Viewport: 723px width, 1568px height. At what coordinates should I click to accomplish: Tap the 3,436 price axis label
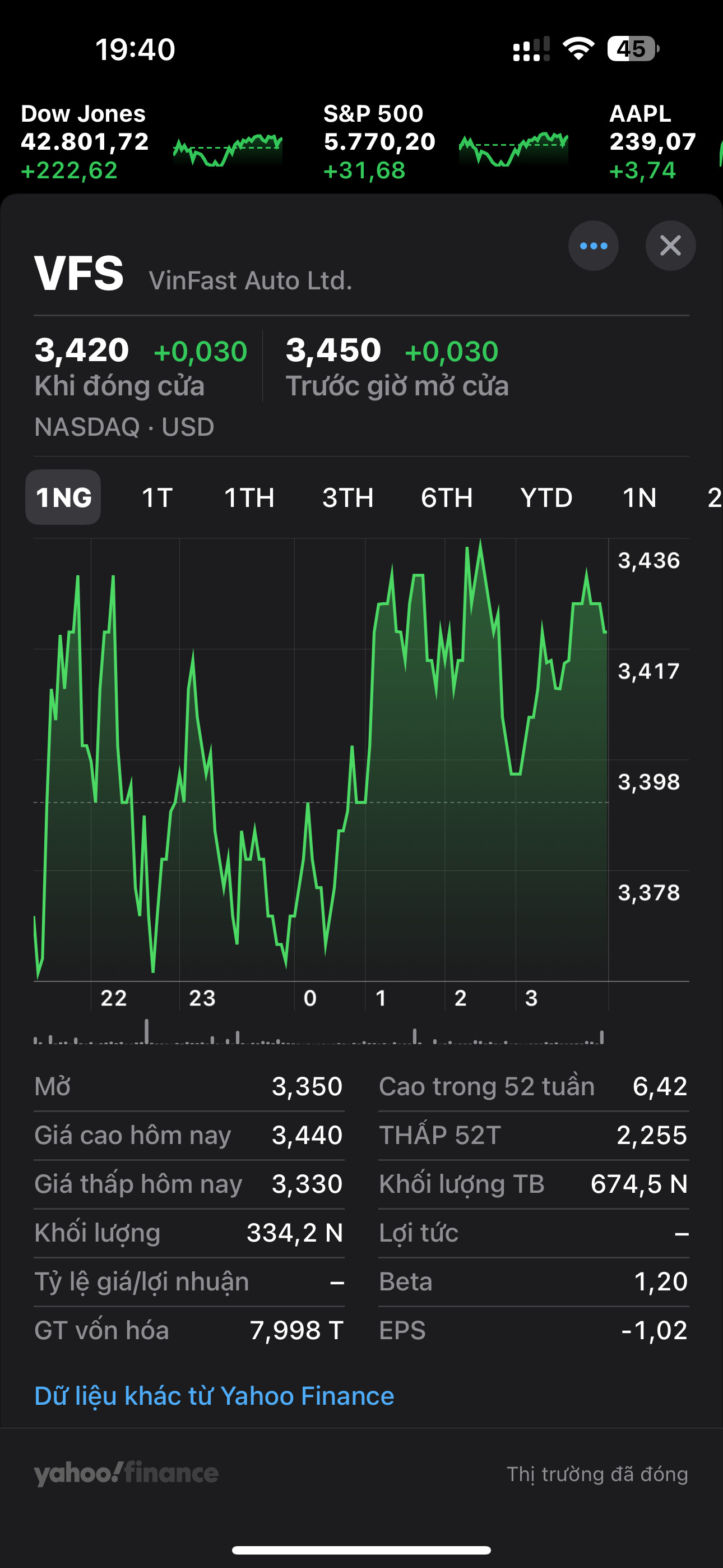[649, 561]
